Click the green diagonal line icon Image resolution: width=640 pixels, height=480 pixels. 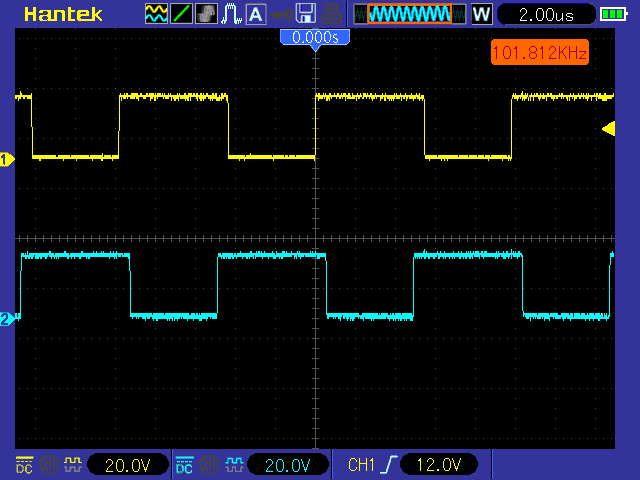coord(182,14)
